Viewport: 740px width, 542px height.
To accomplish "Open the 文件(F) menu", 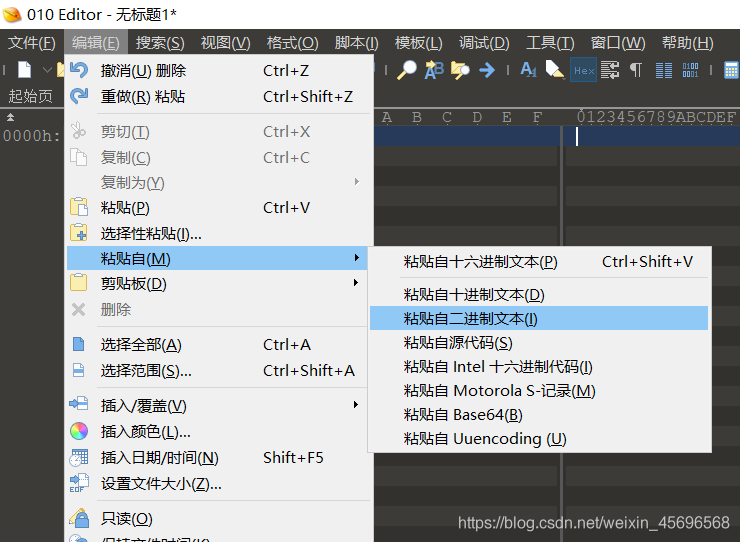I will point(32,43).
